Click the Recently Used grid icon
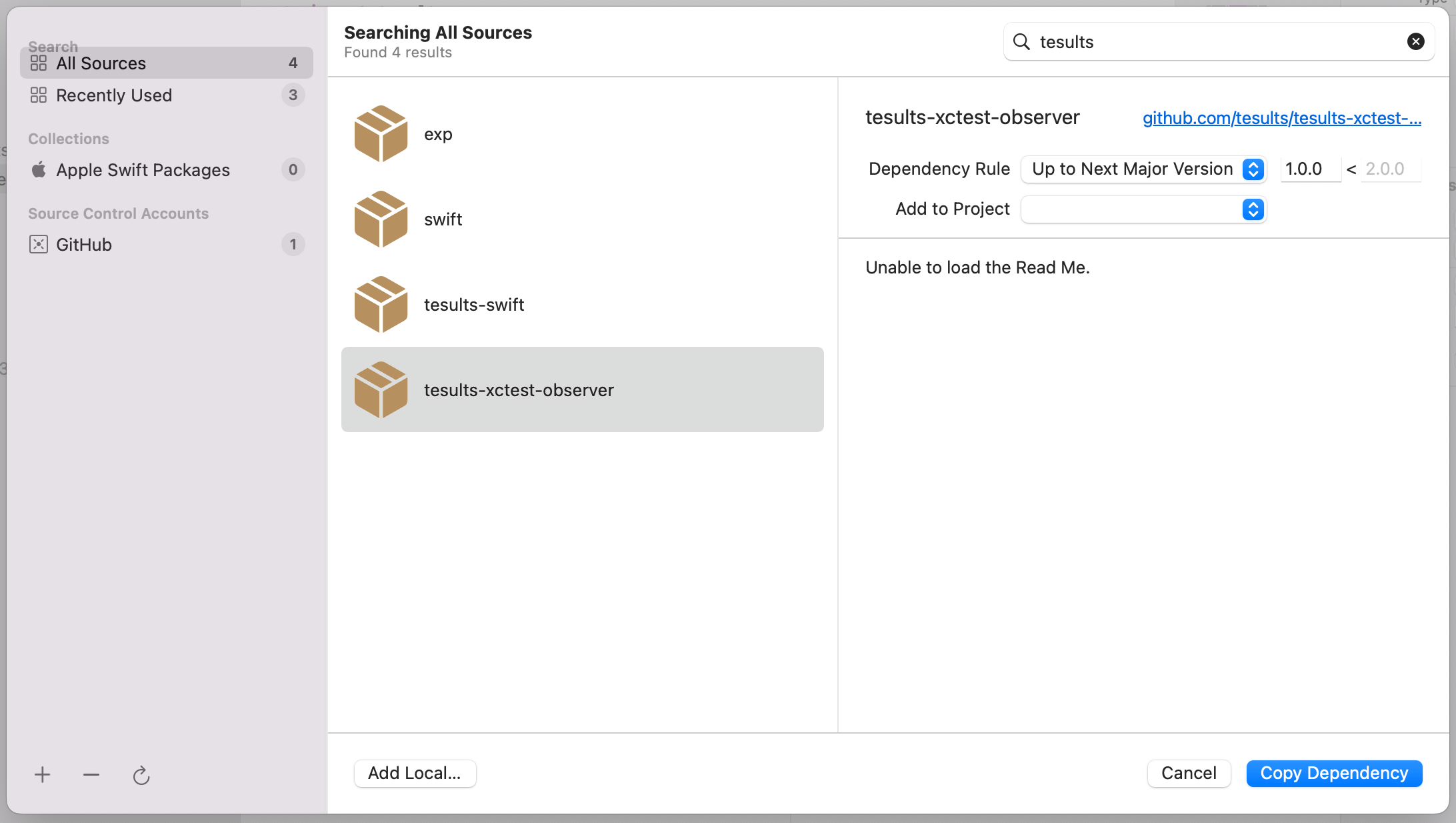The width and height of the screenshot is (1456, 823). coord(39,95)
